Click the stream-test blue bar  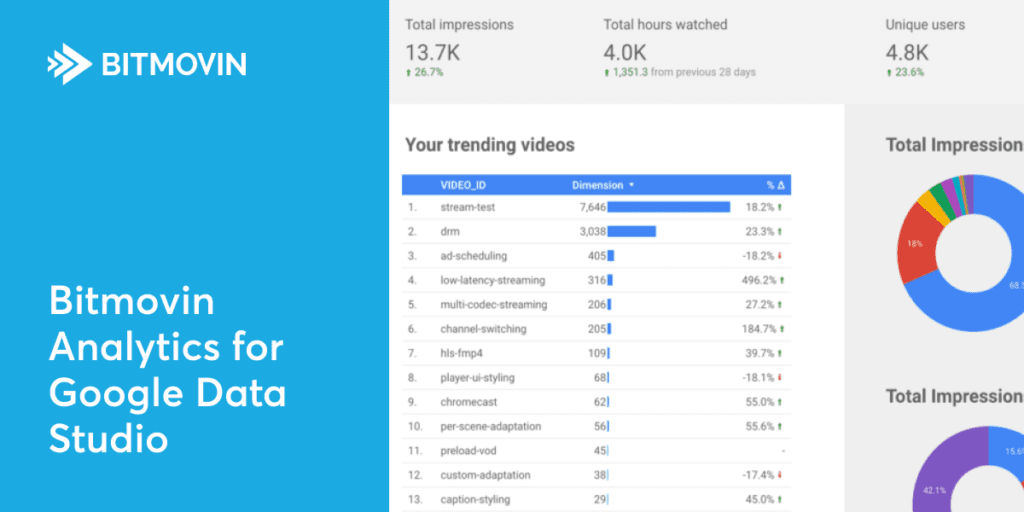pos(669,207)
